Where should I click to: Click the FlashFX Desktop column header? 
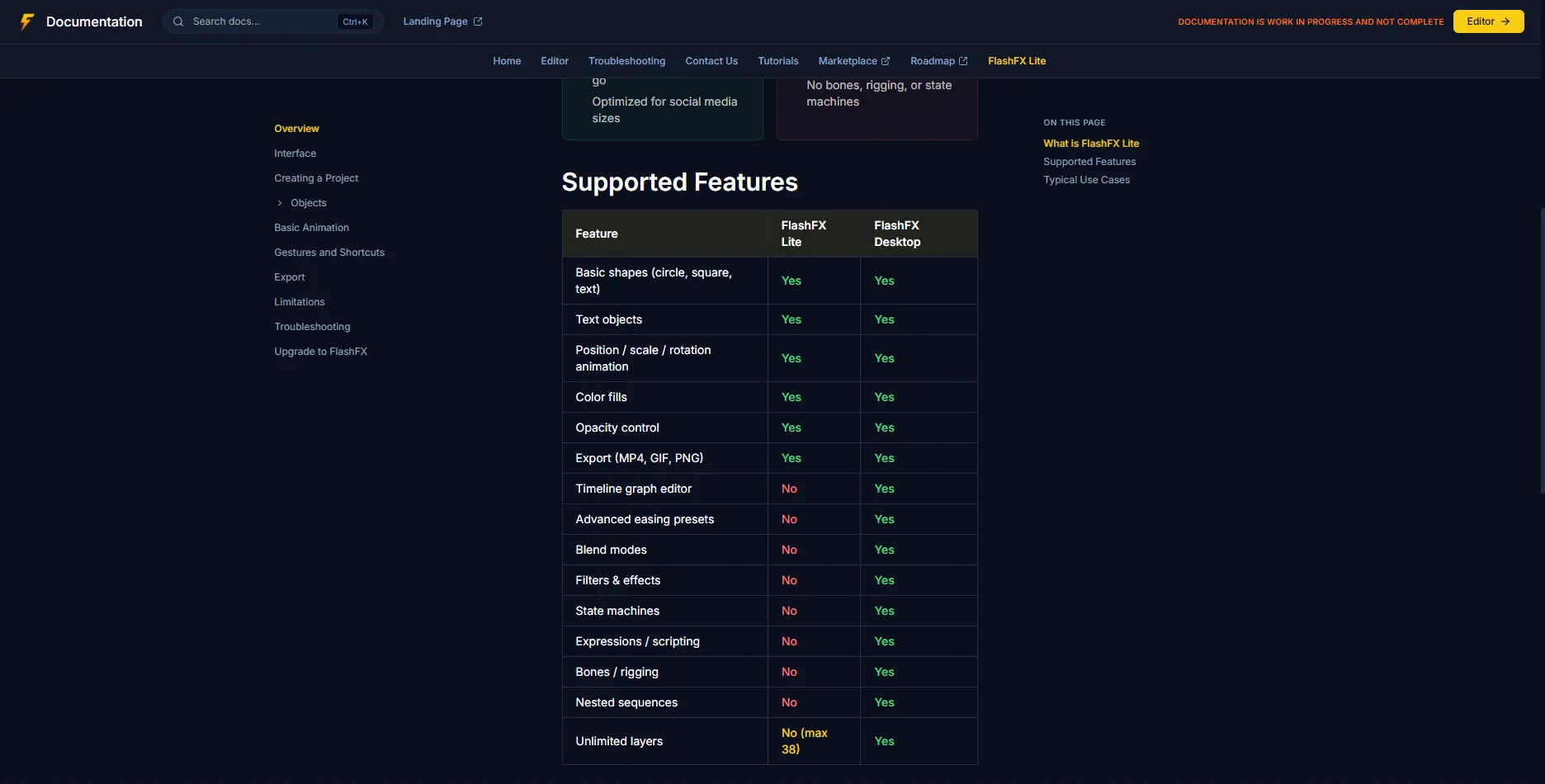tap(919, 234)
